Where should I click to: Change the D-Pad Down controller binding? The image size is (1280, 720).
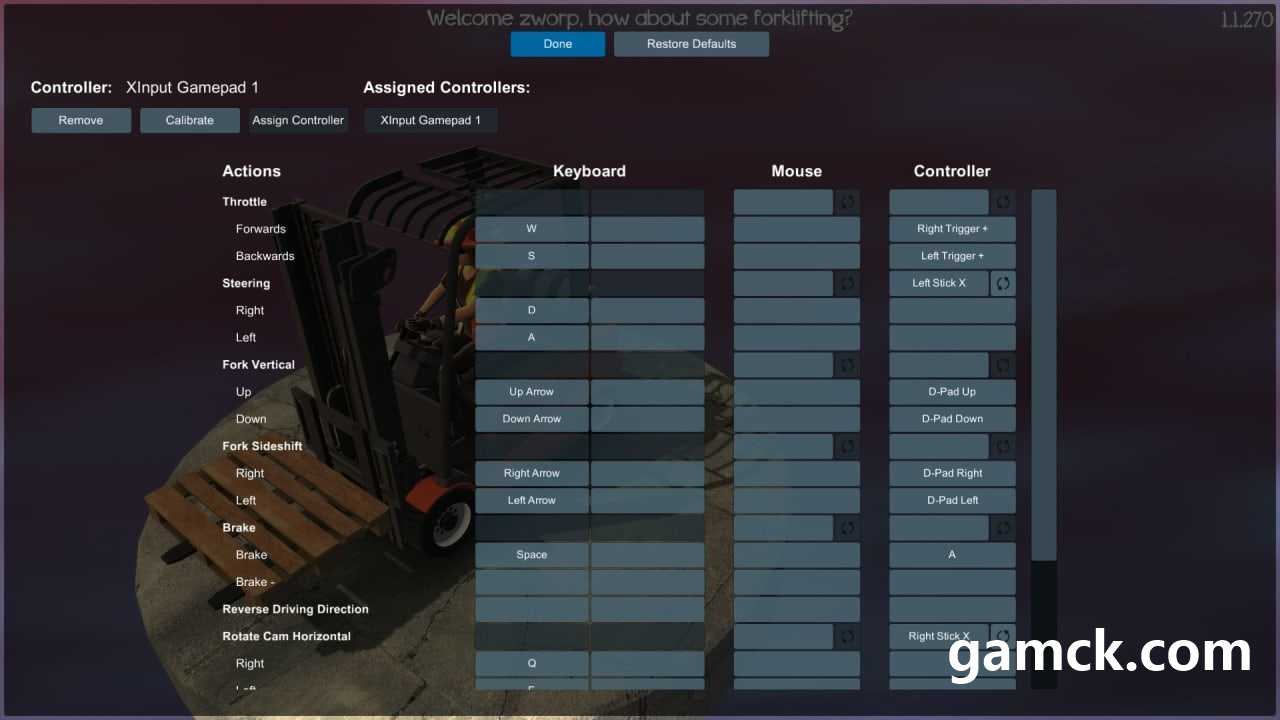click(952, 419)
